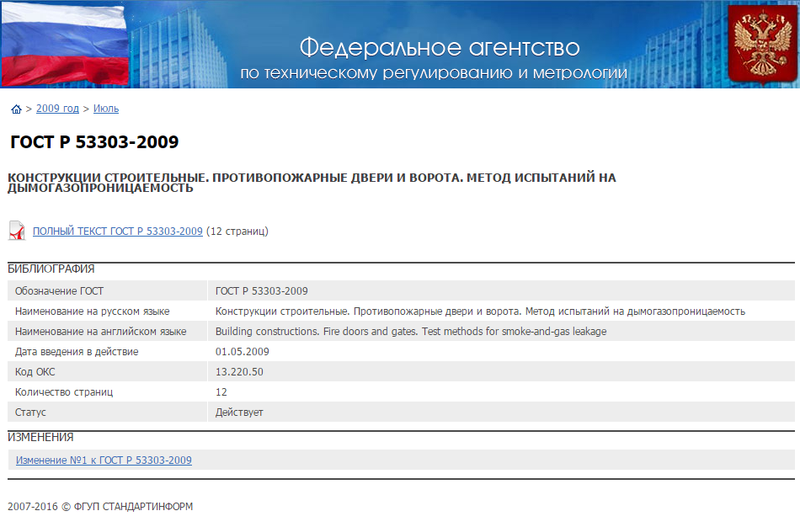This screenshot has height=527, width=800.
Task: Click the БИБЛИОГРАФИЯ section header
Action: pos(51,269)
